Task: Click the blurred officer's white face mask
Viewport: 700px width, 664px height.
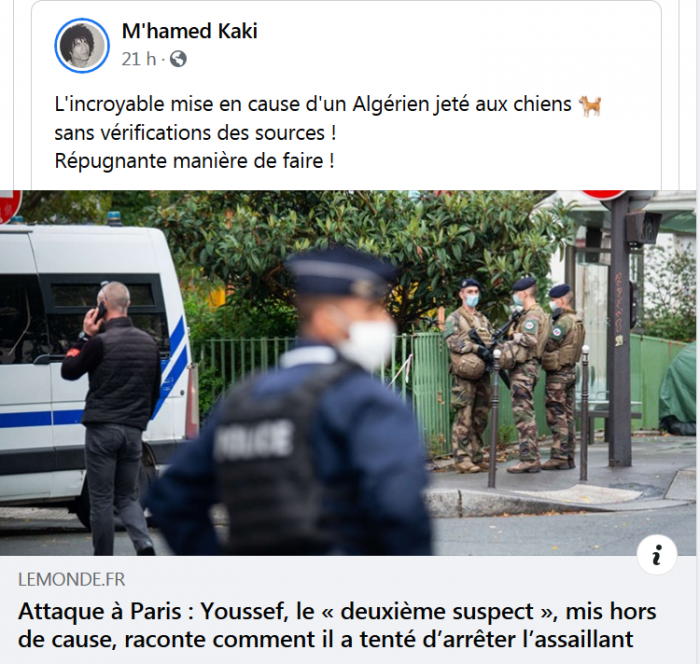Action: pyautogui.click(x=368, y=343)
